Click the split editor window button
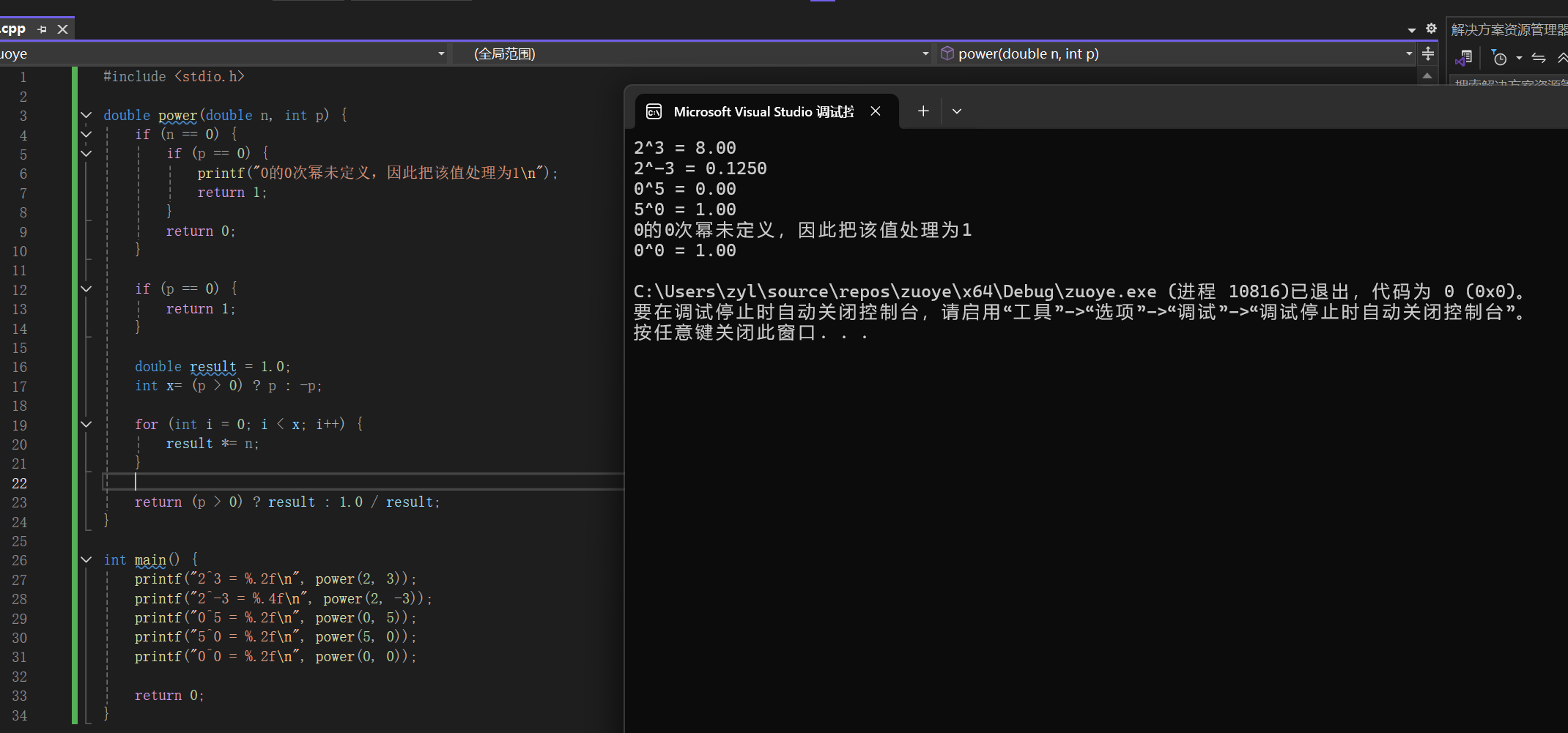 pyautogui.click(x=1428, y=53)
